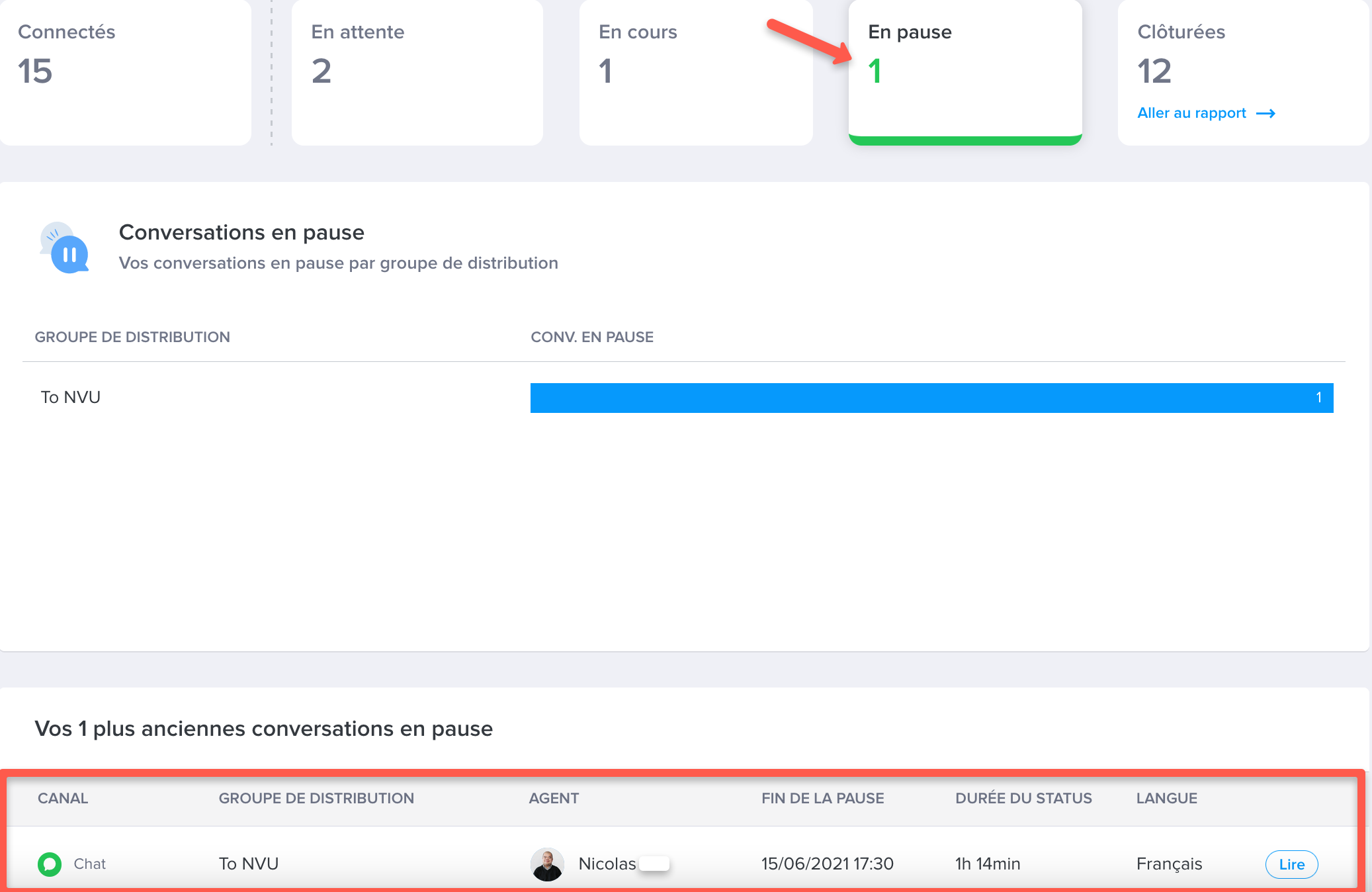
Task: Sort by DURÉE DU STATUS column
Action: tap(1023, 798)
